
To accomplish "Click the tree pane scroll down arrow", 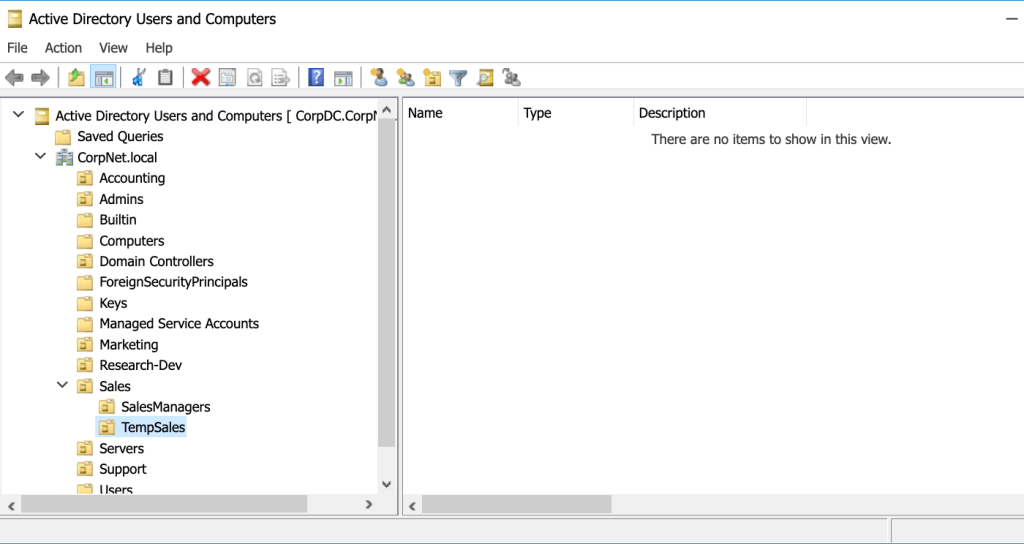I will (x=388, y=483).
